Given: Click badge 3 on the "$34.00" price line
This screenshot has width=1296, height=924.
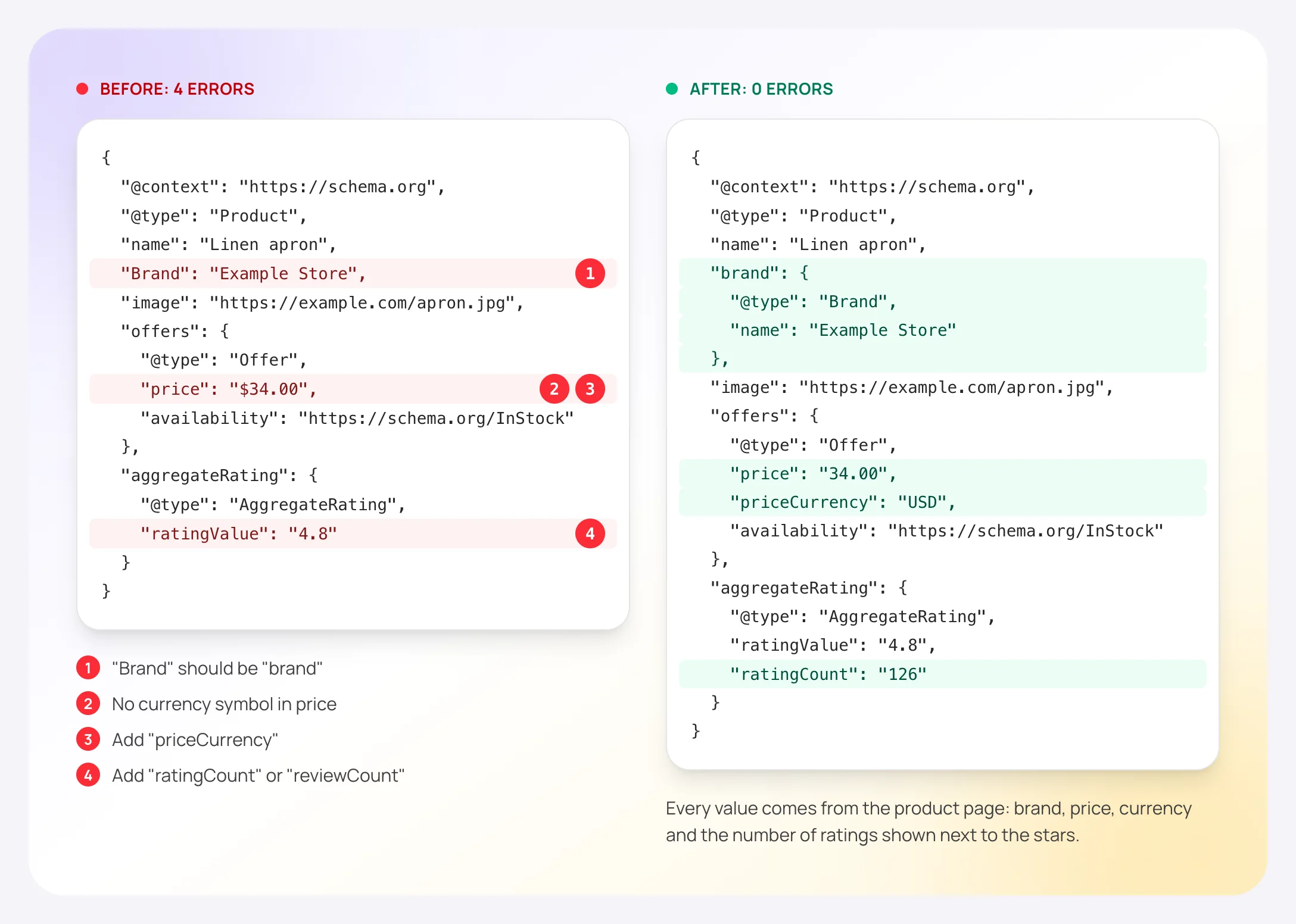Looking at the screenshot, I should click(590, 389).
